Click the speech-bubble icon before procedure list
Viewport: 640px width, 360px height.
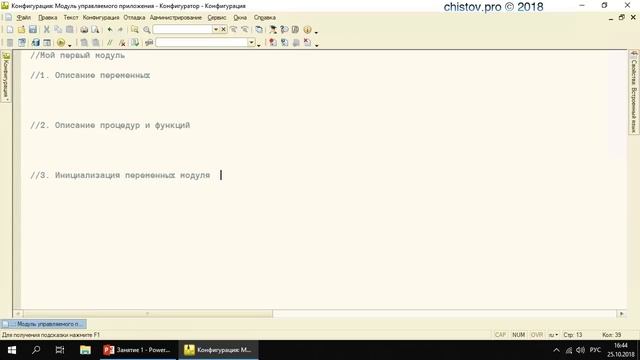click(x=149, y=42)
